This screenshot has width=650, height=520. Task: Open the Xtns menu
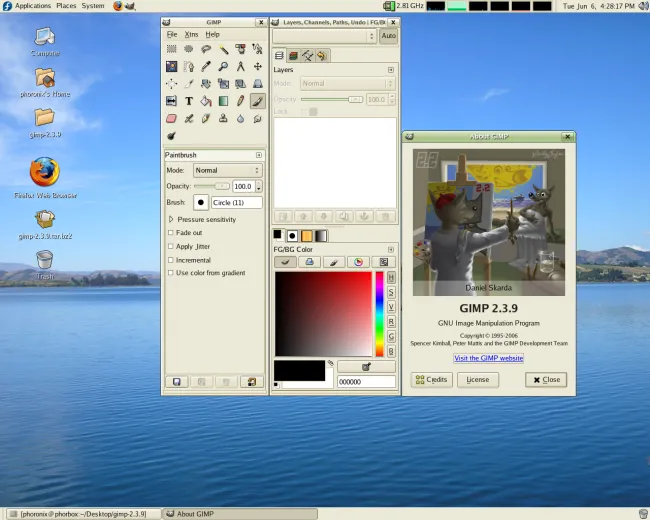pyautogui.click(x=191, y=34)
